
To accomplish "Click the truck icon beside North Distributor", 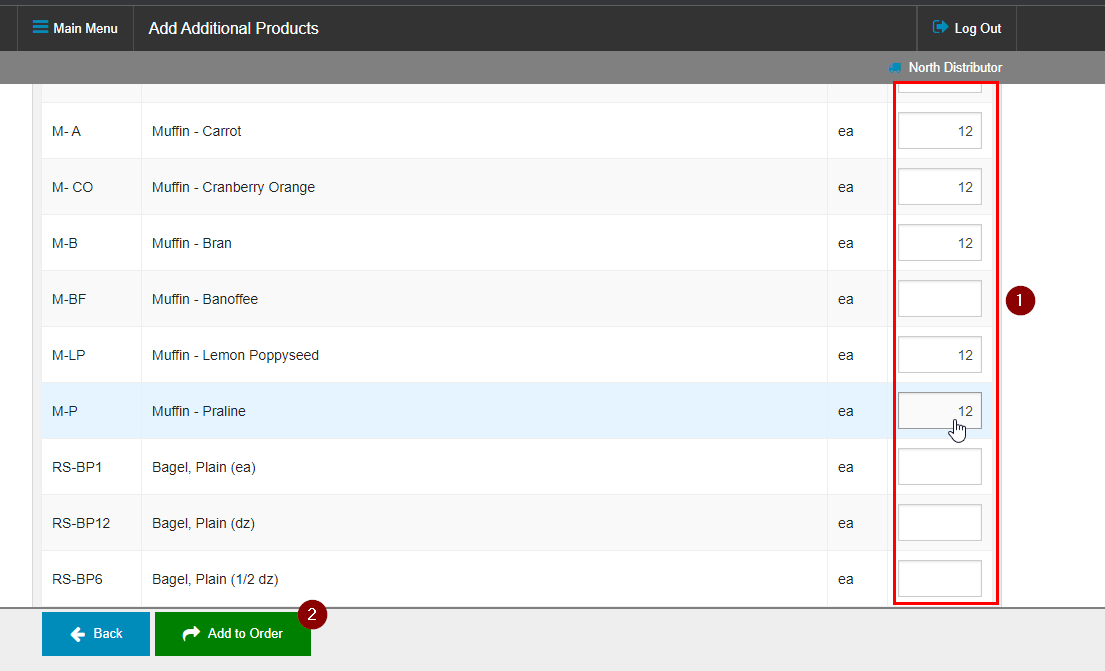I will [894, 68].
